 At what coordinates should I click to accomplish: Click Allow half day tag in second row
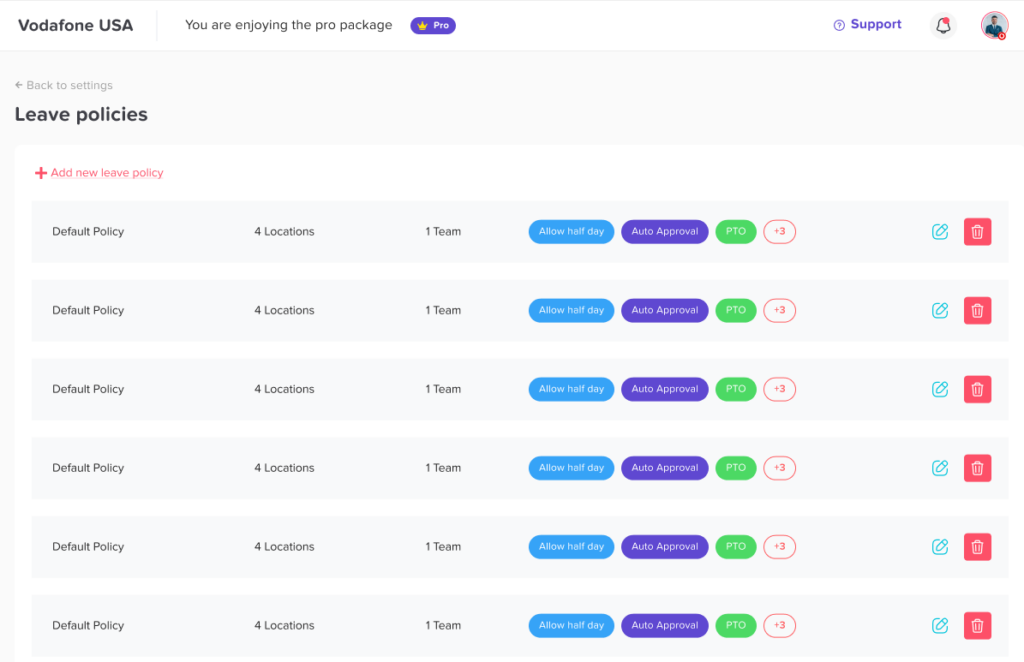click(x=571, y=310)
